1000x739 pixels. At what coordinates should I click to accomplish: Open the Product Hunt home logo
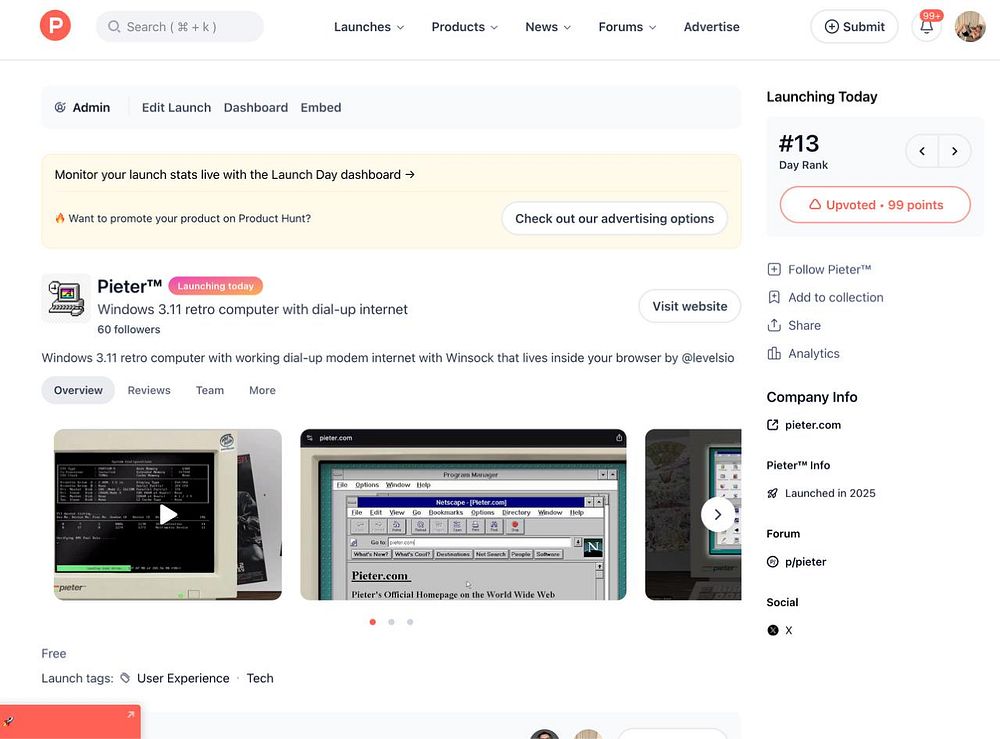coord(55,26)
